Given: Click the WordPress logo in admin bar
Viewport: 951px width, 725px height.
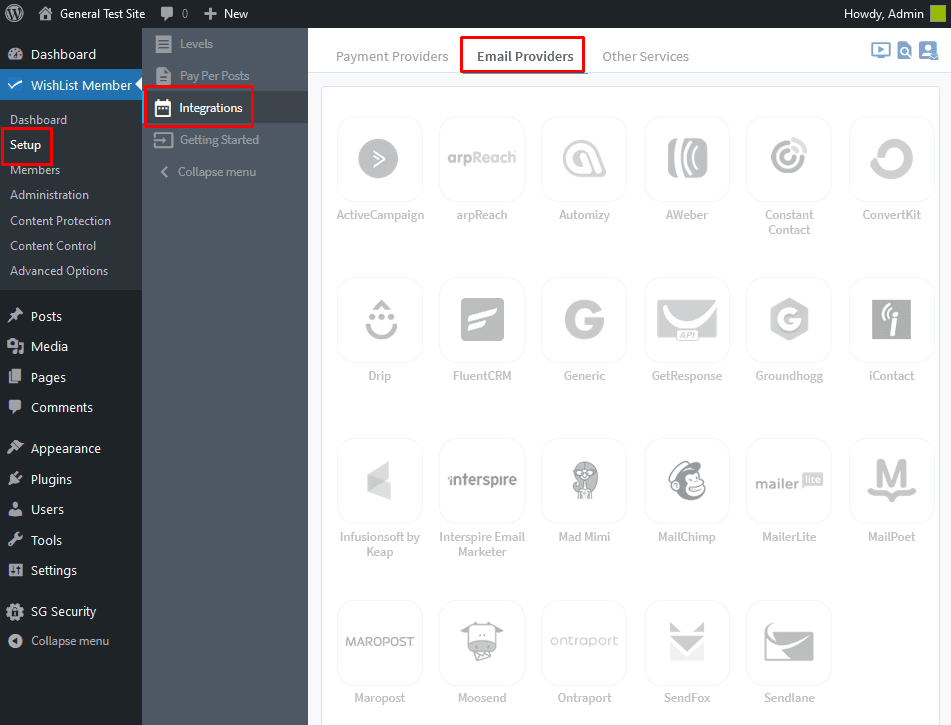Looking at the screenshot, I should point(14,13).
